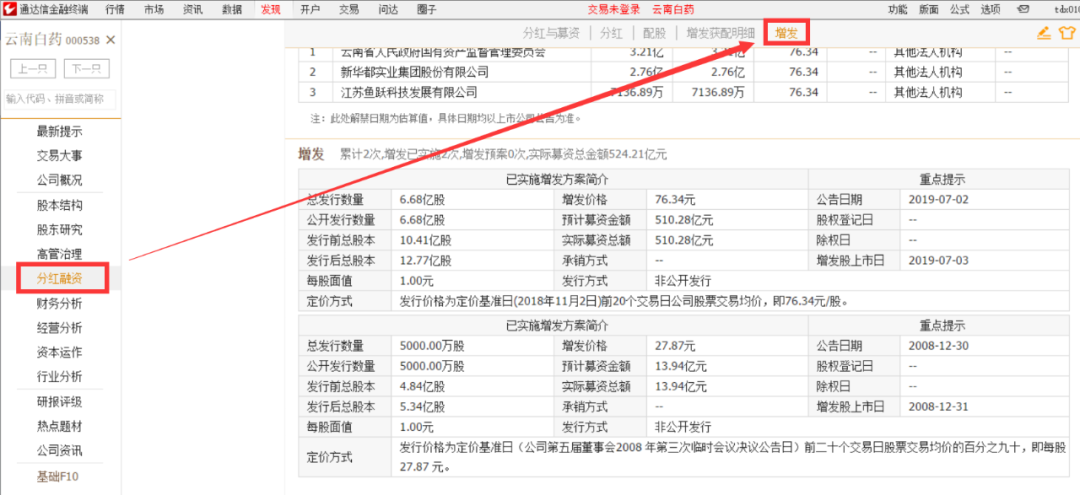Select the 增发 tab
This screenshot has width=1080, height=495.
coord(786,33)
